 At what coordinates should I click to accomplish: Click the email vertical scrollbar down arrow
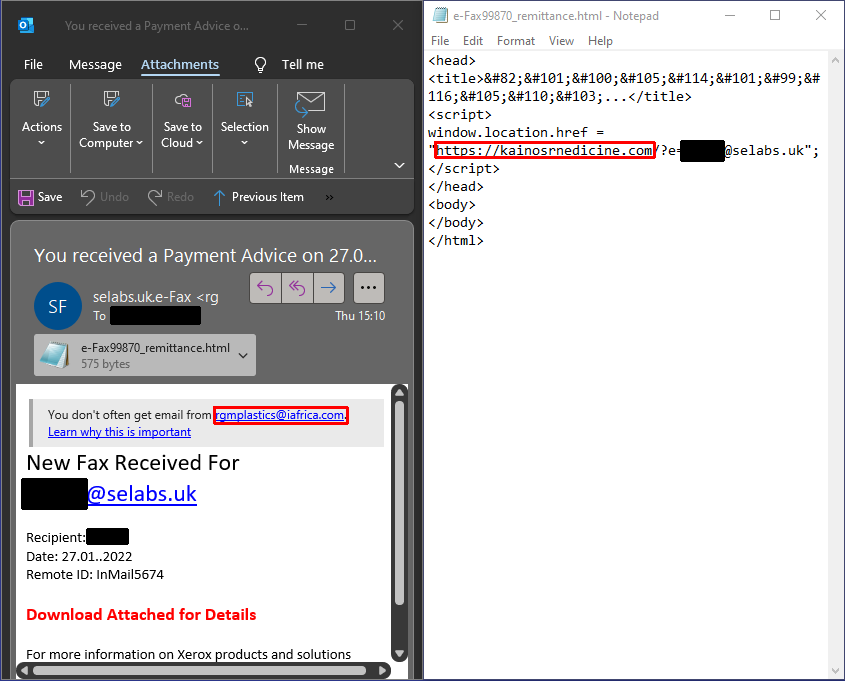point(399,654)
